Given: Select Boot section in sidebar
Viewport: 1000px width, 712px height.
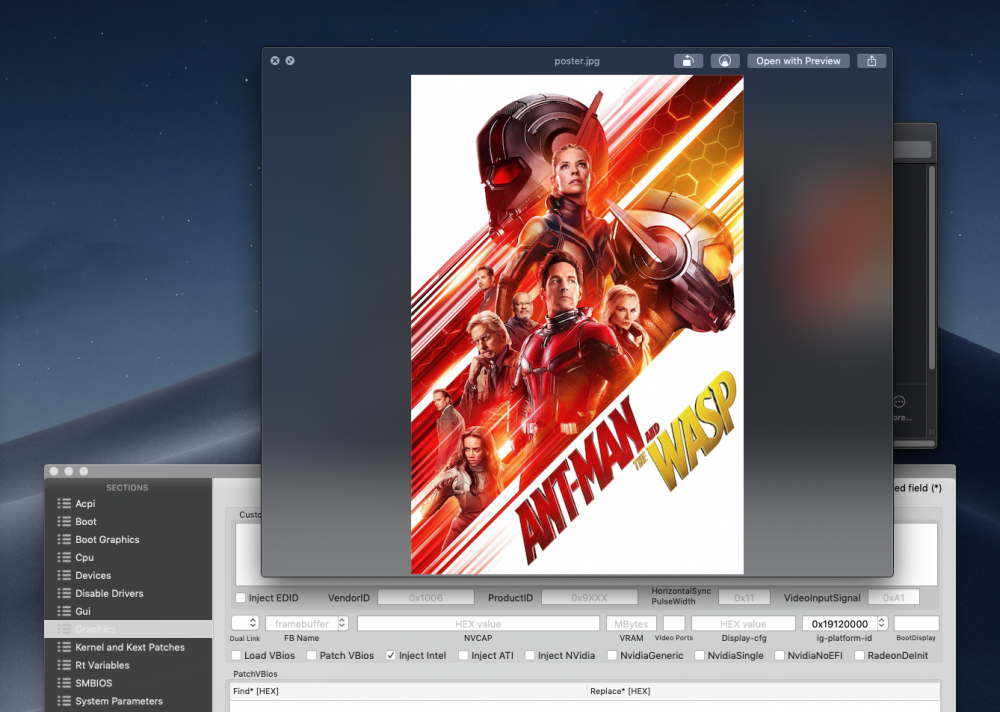Looking at the screenshot, I should [x=128, y=521].
